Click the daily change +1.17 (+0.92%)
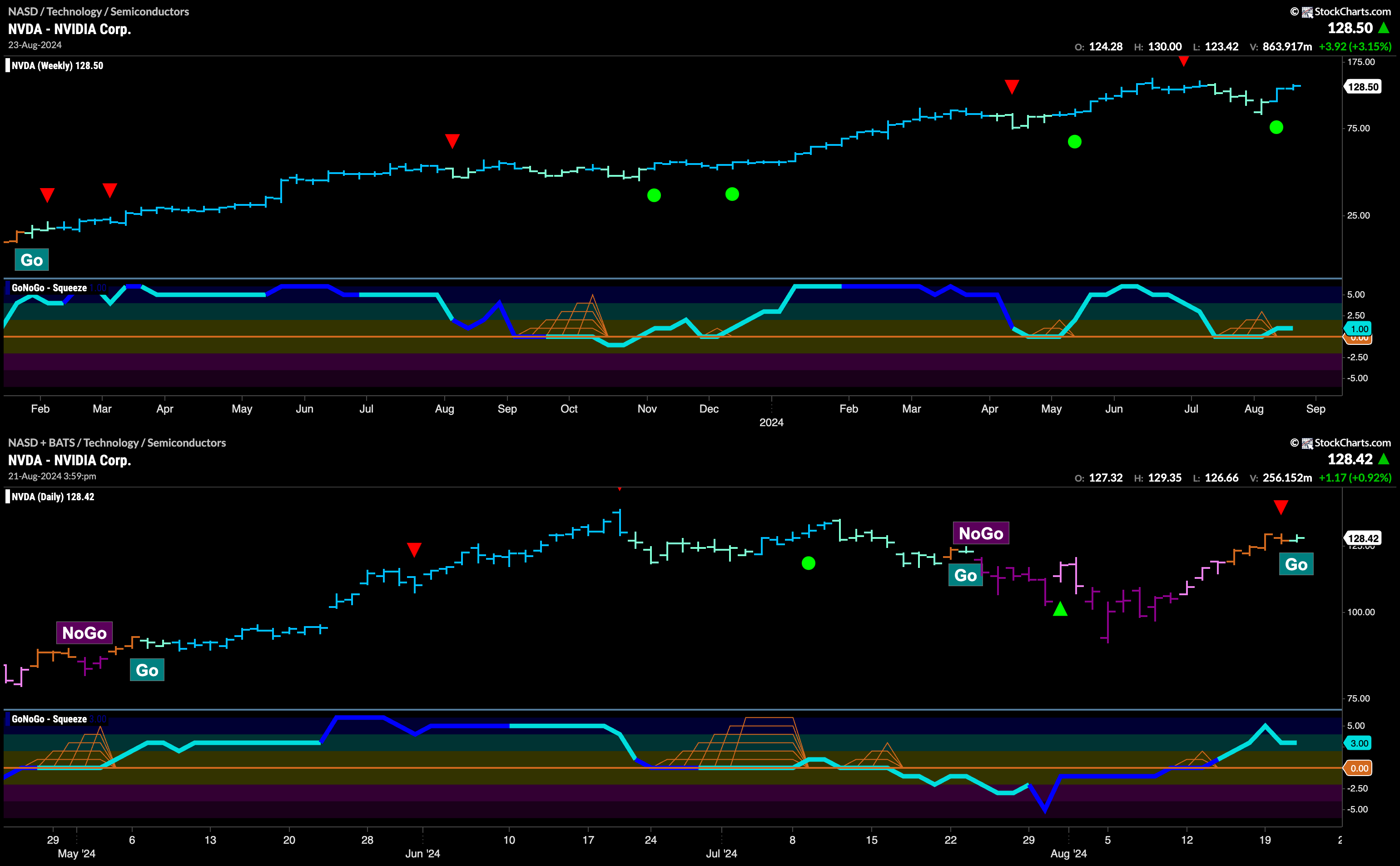Viewport: 1400px width, 866px height. (1355, 478)
